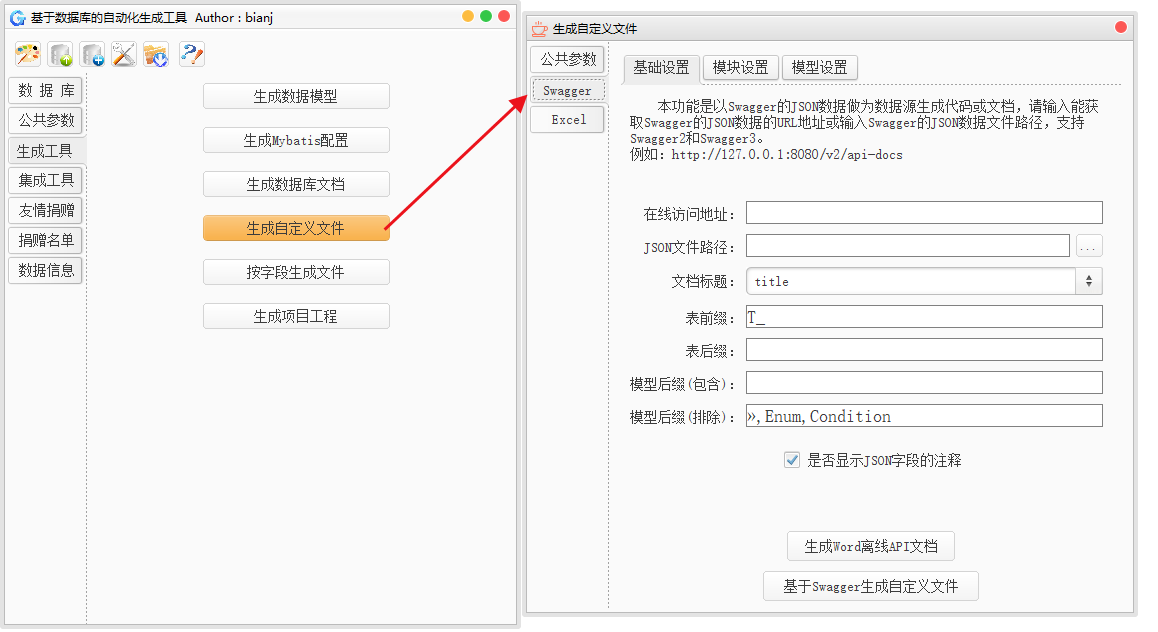The height and width of the screenshot is (632, 1158).
Task: Click 生成Word离线API文档 button
Action: tap(871, 547)
